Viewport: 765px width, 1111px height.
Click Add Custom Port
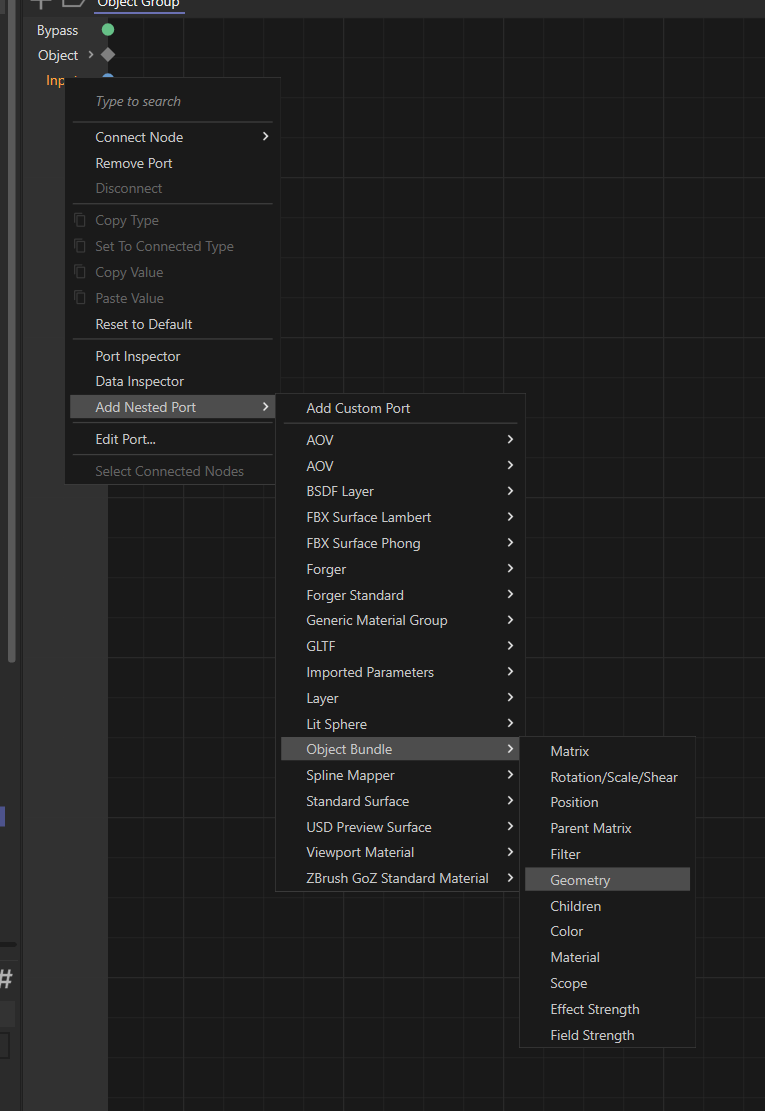[358, 408]
